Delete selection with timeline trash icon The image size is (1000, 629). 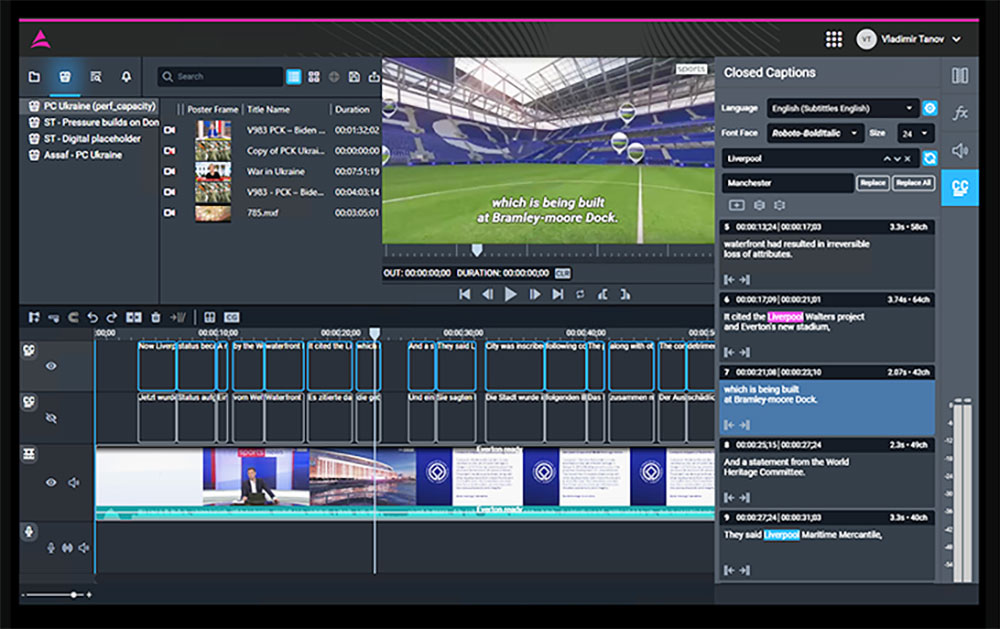tap(156, 317)
